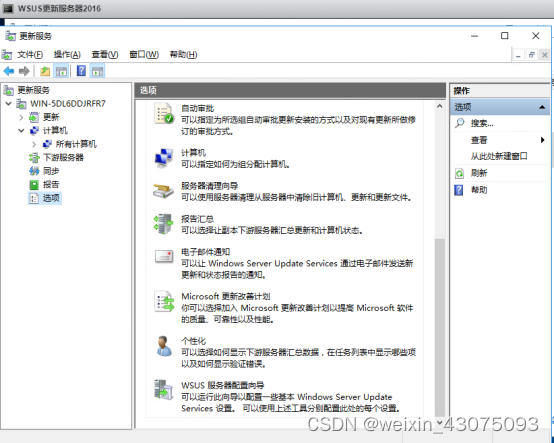Collapse the 计算机 tree node
Screen dimensions: 554x443
21,130
